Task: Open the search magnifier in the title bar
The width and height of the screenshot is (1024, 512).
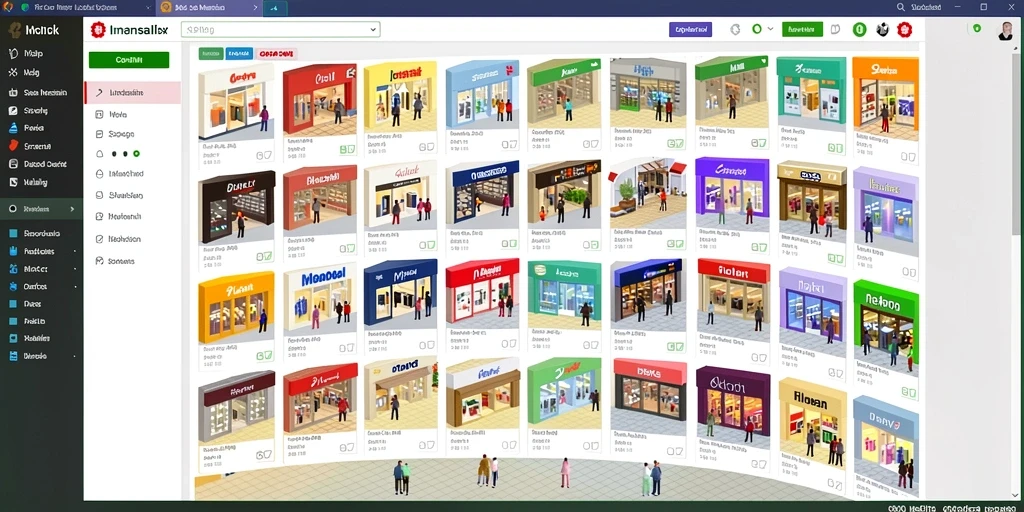Action: click(x=901, y=7)
